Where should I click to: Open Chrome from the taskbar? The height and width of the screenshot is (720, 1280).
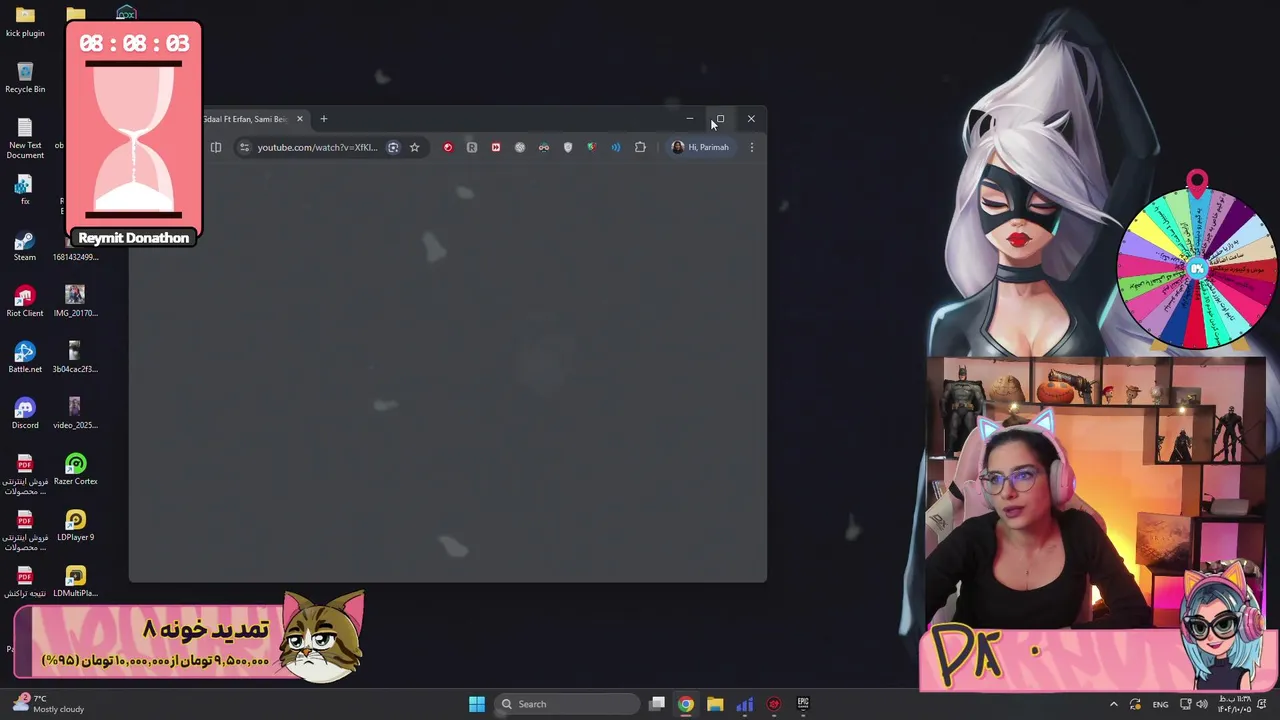pyautogui.click(x=686, y=704)
